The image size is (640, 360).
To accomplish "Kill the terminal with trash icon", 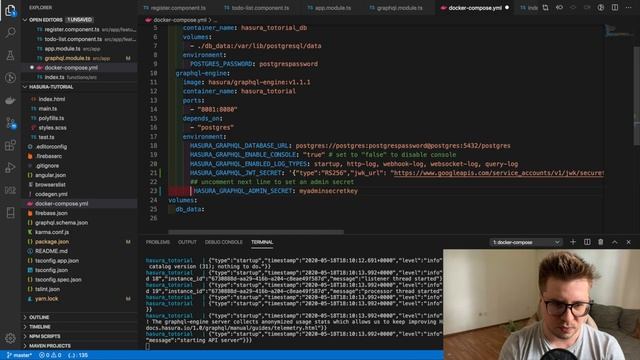I will pos(601,242).
